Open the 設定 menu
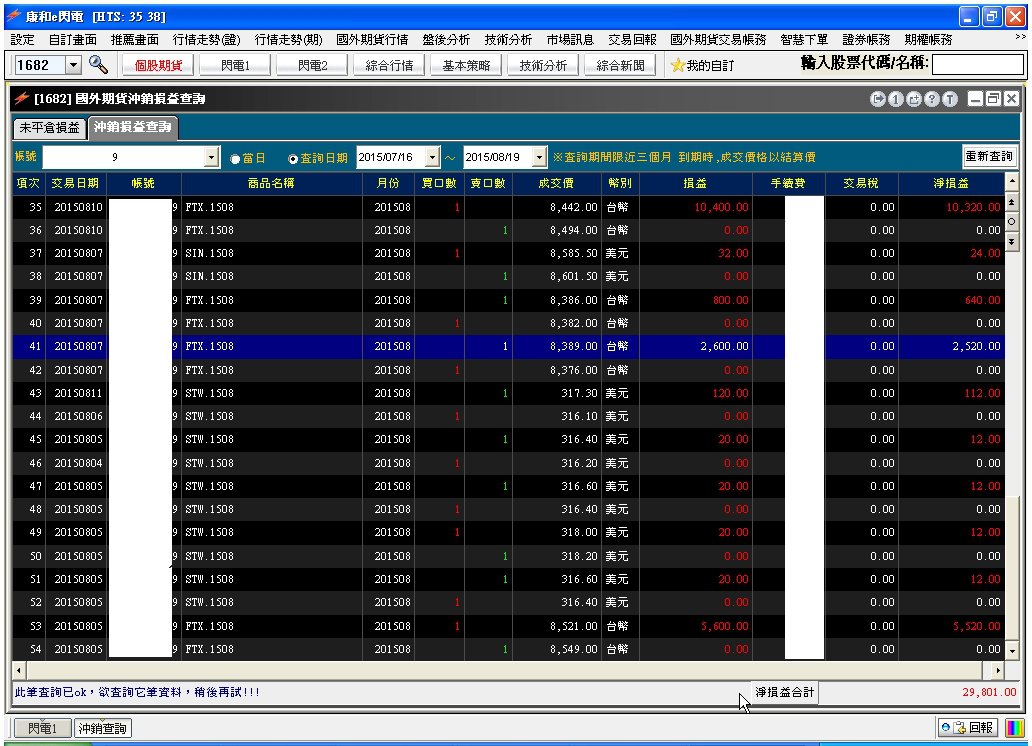Screen dimensions: 1032x746 (x=22, y=40)
